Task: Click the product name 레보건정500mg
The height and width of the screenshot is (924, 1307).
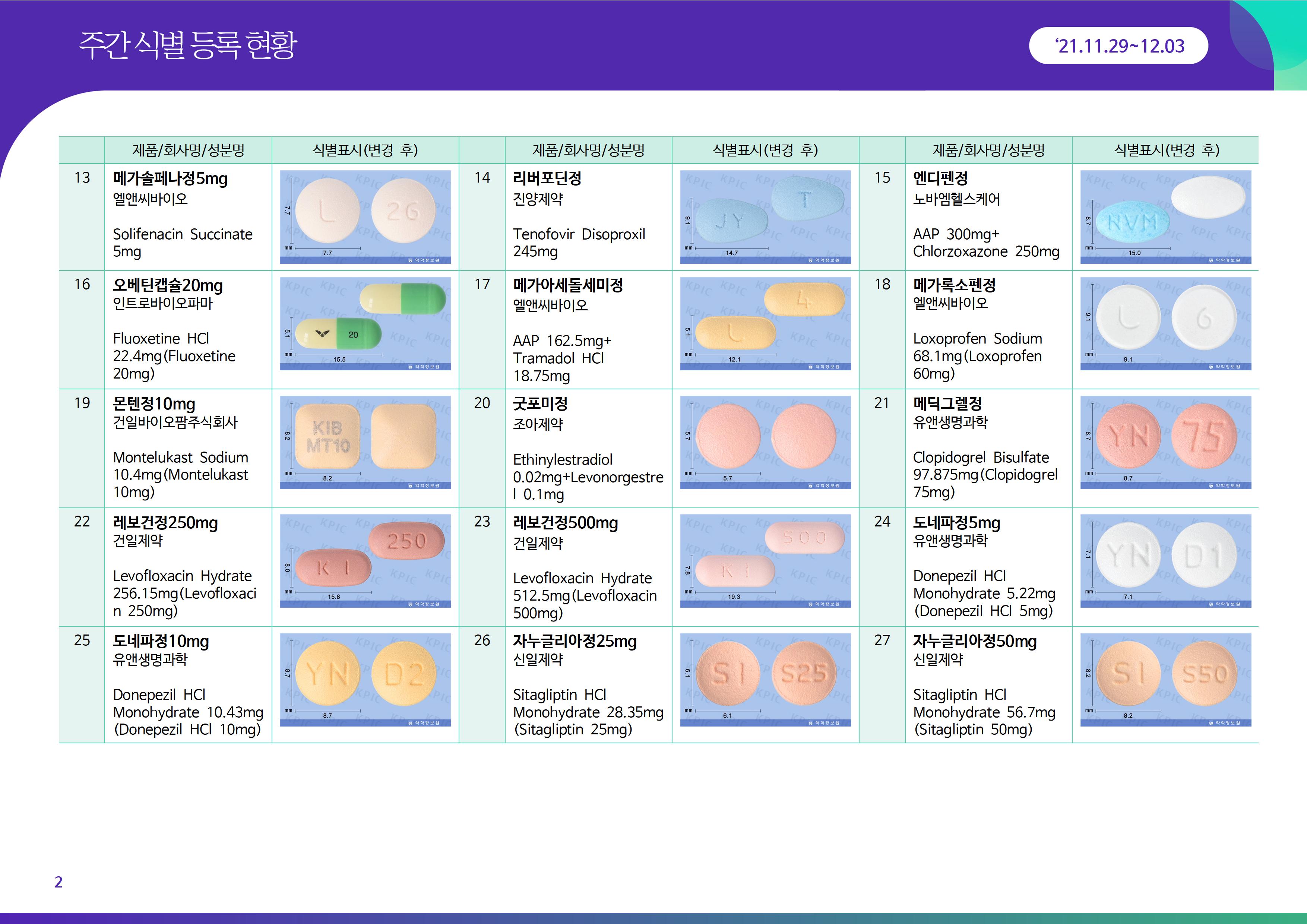Action: point(565,523)
